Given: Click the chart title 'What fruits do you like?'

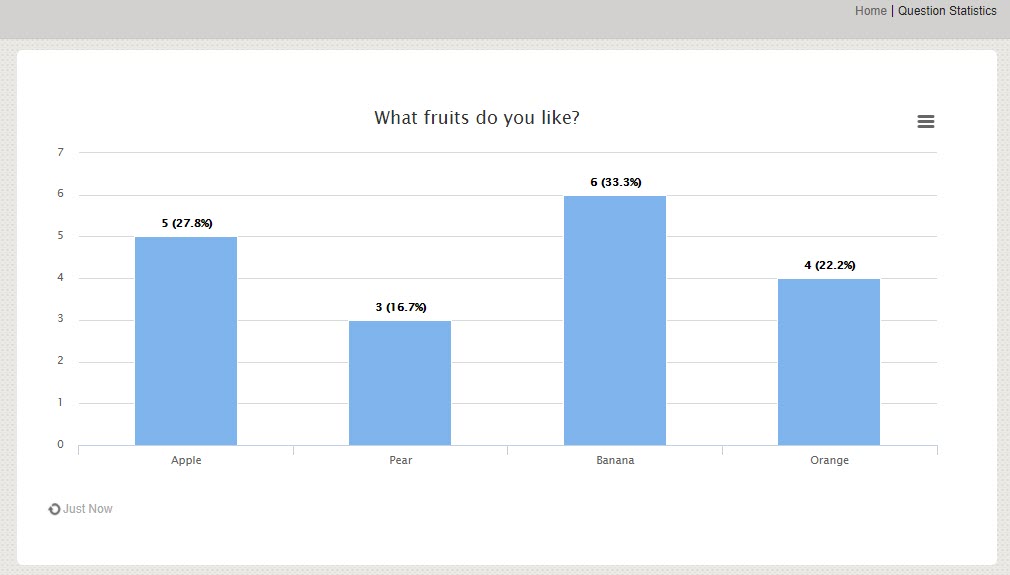Looking at the screenshot, I should point(477,118).
